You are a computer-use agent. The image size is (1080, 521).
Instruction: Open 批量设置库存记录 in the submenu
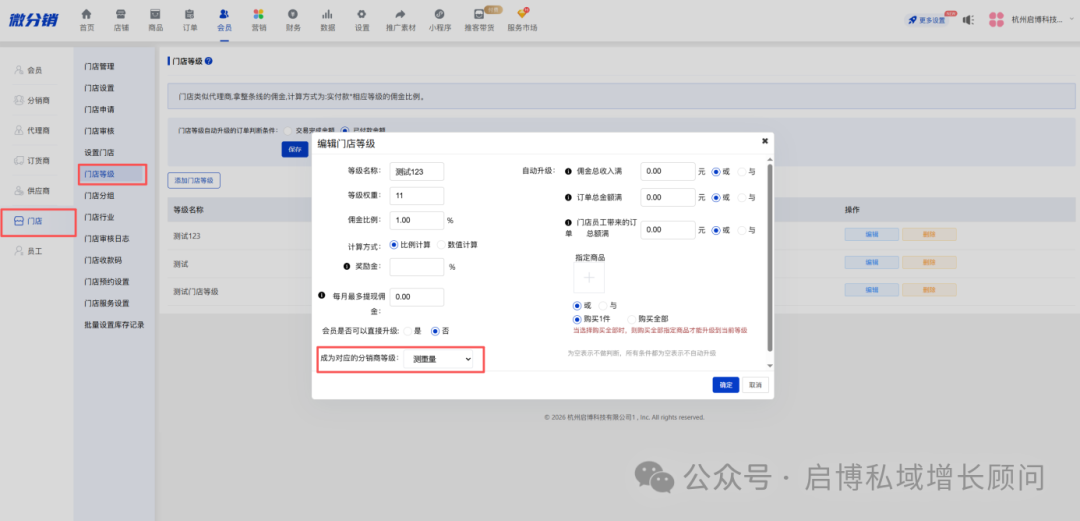pos(114,325)
